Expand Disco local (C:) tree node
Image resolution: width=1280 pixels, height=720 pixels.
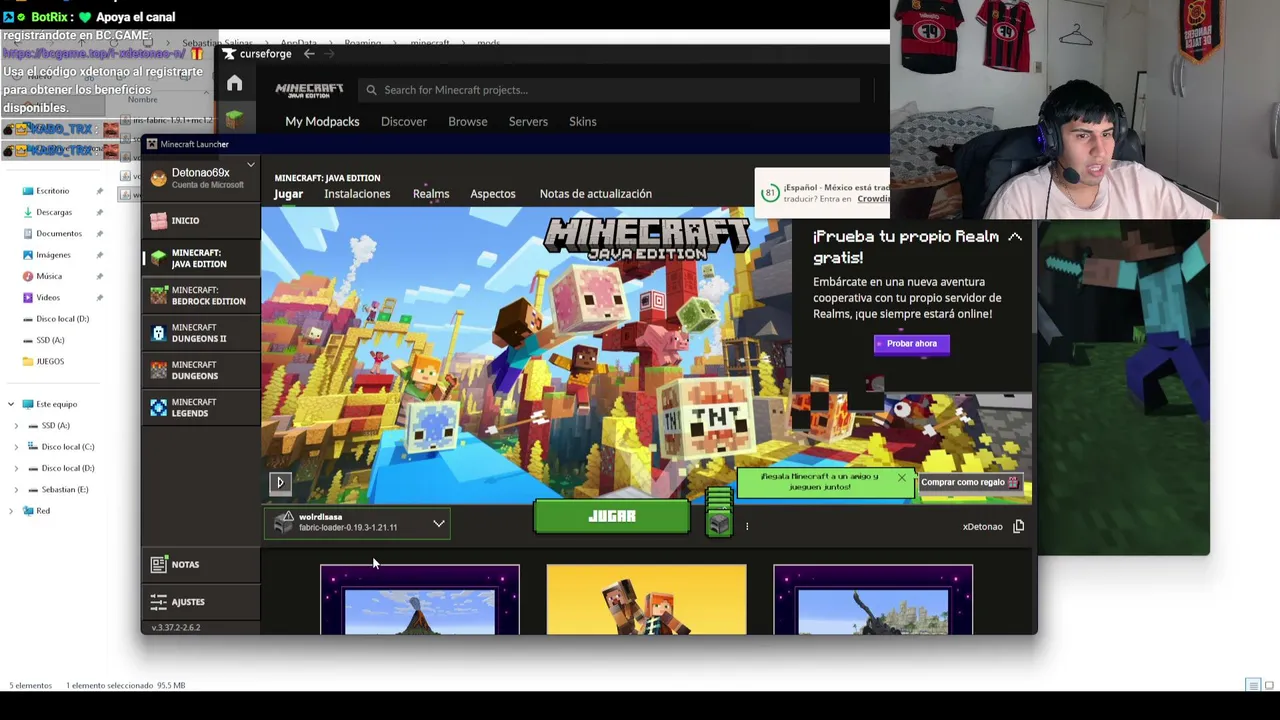click(x=16, y=447)
